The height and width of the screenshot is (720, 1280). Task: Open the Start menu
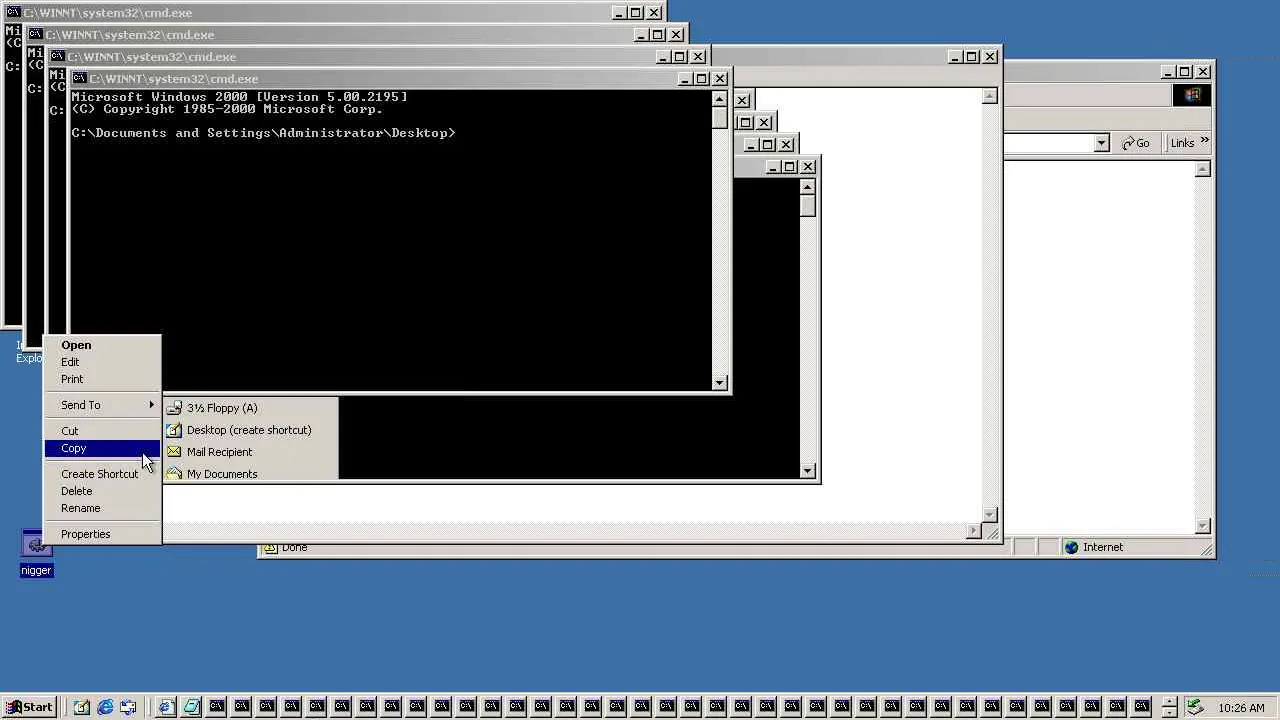click(x=28, y=707)
